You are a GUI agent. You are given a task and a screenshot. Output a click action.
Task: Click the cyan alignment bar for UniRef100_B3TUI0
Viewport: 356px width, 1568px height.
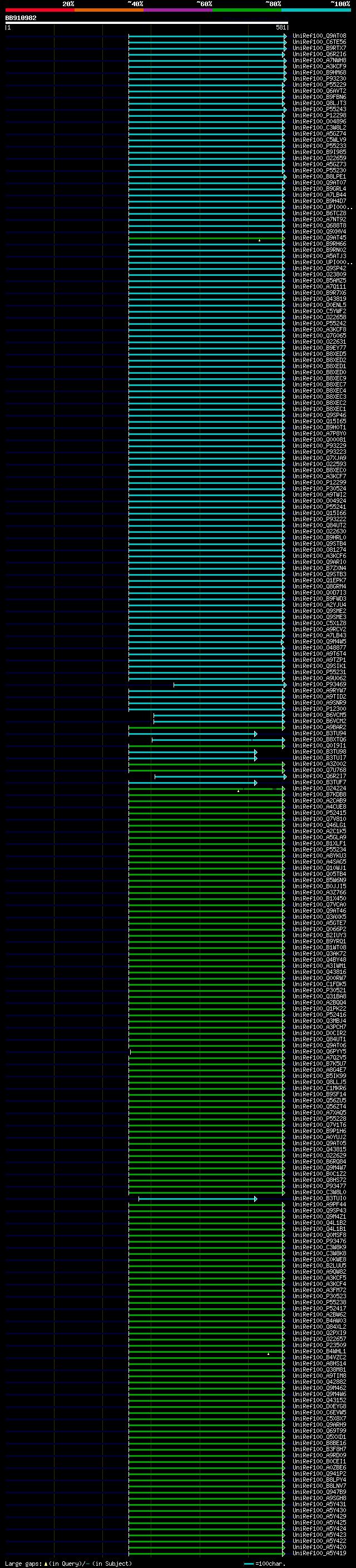click(198, 1199)
